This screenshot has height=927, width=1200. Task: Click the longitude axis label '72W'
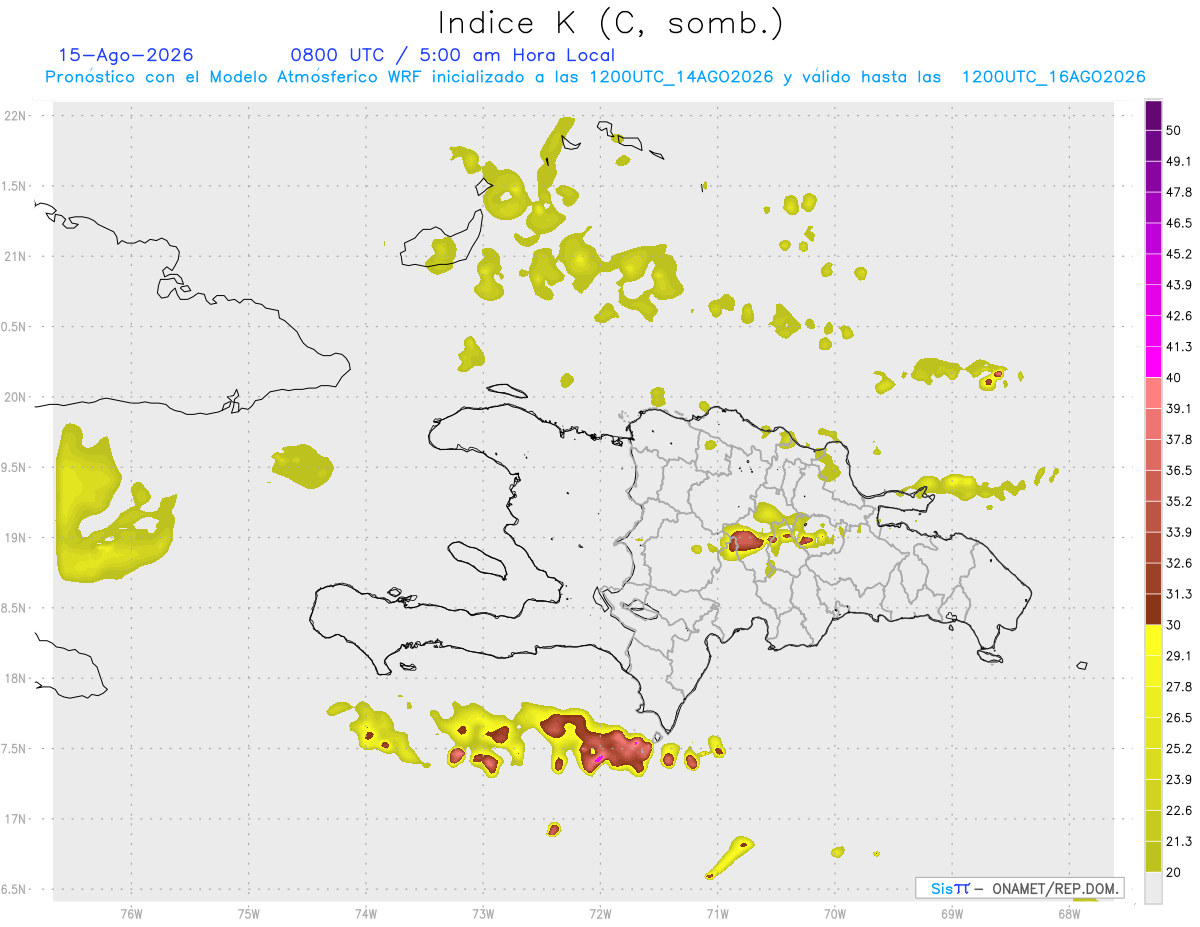pos(600,913)
